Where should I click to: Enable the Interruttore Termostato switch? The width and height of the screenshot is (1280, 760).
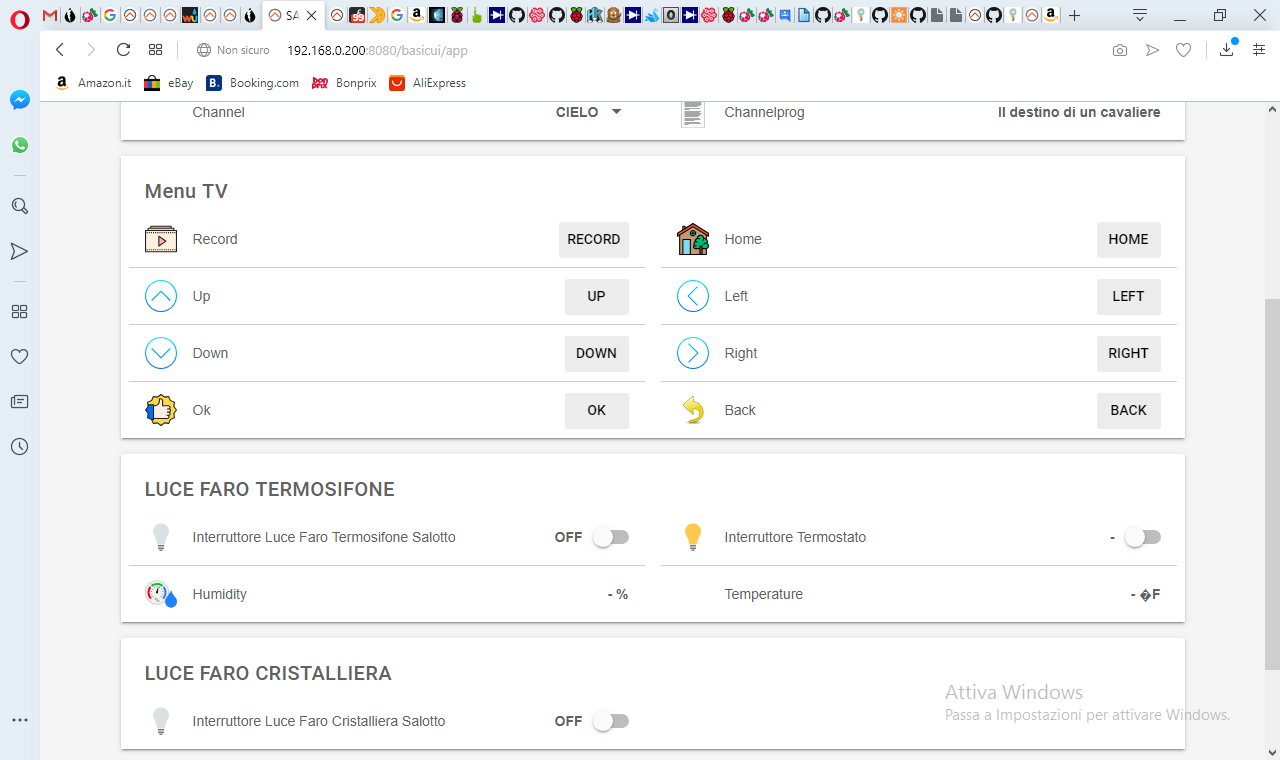[1143, 537]
